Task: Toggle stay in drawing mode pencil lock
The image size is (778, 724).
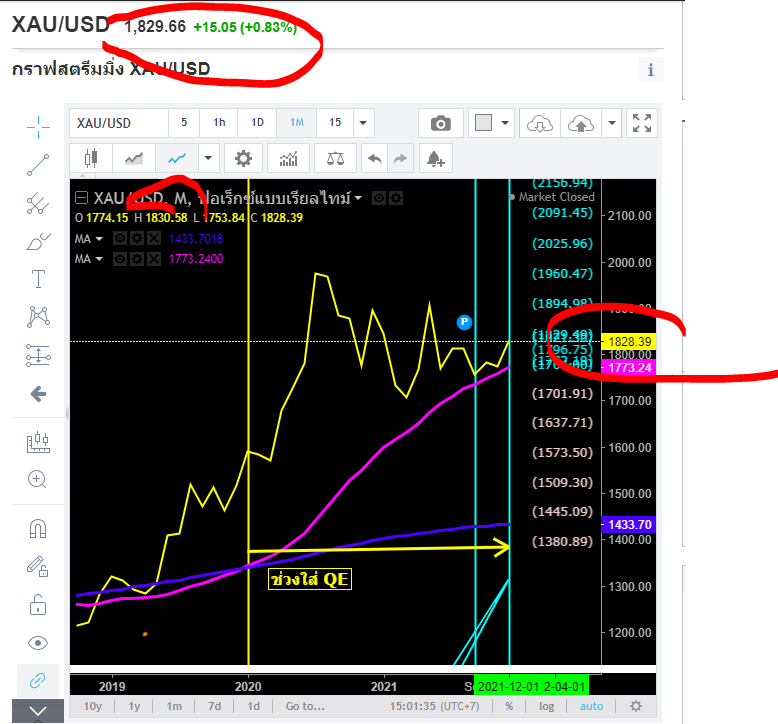Action: click(37, 566)
